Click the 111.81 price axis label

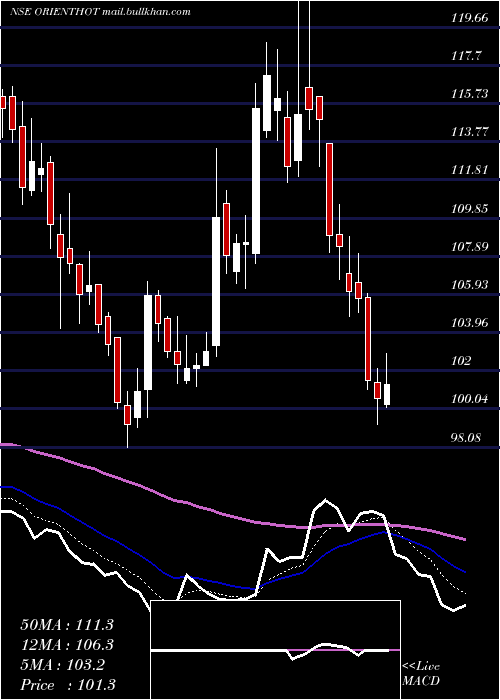point(469,170)
